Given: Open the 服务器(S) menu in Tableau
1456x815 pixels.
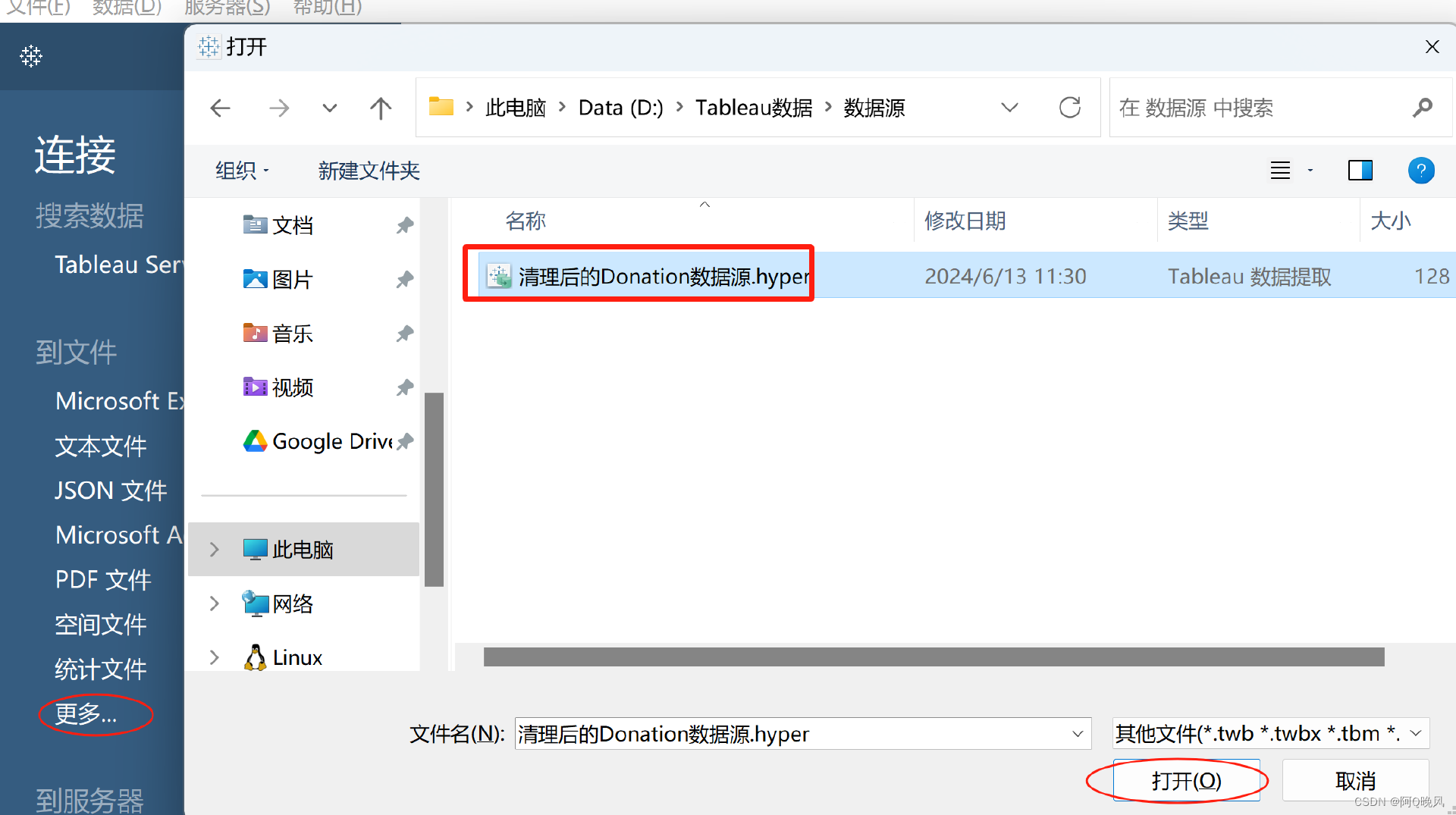Looking at the screenshot, I should point(227,8).
